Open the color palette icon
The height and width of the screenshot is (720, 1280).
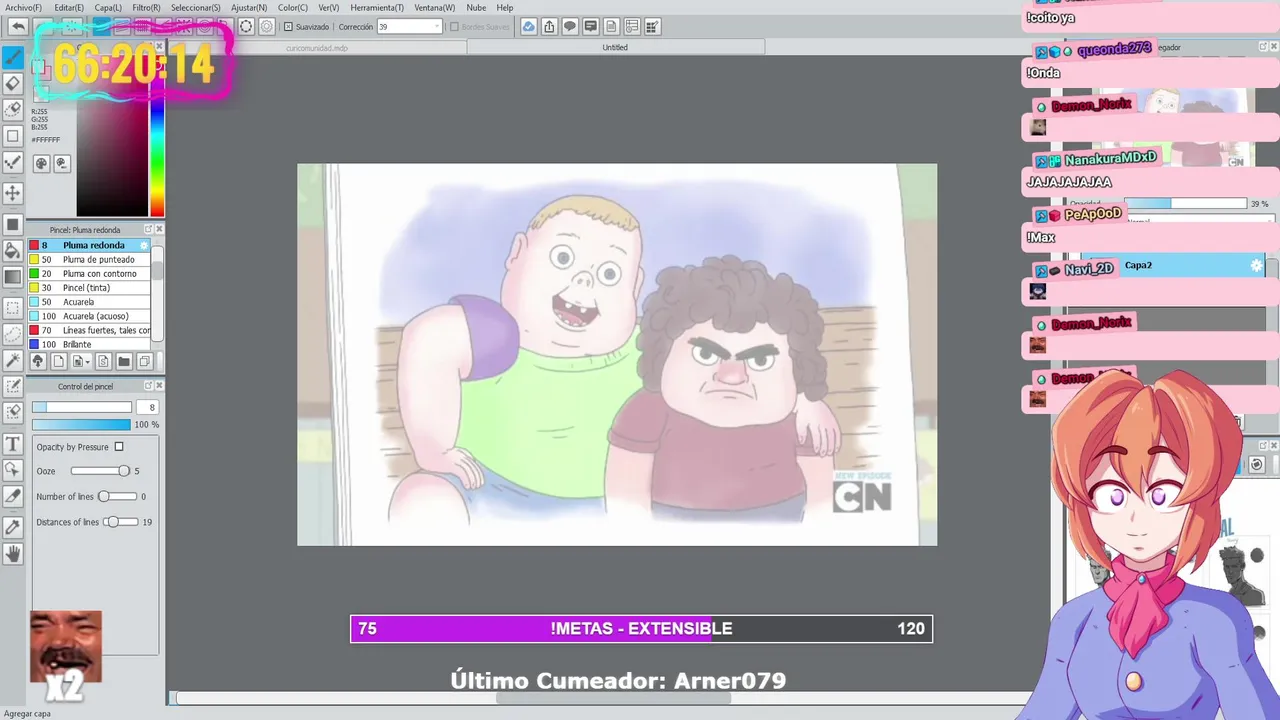coord(42,163)
